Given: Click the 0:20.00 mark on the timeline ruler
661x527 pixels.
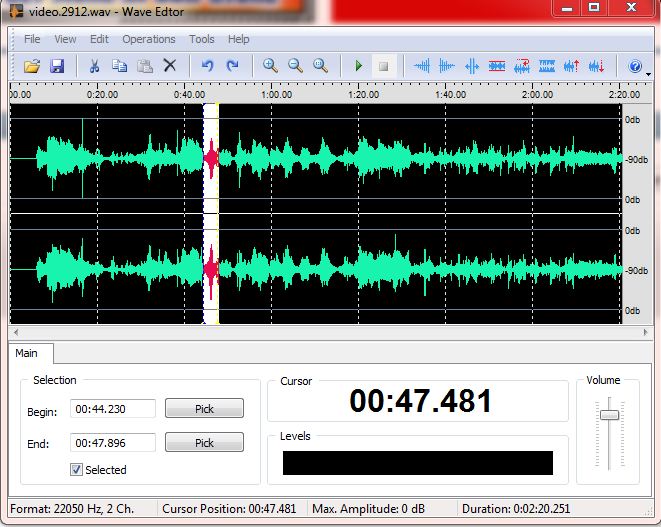Looking at the screenshot, I should [x=102, y=94].
